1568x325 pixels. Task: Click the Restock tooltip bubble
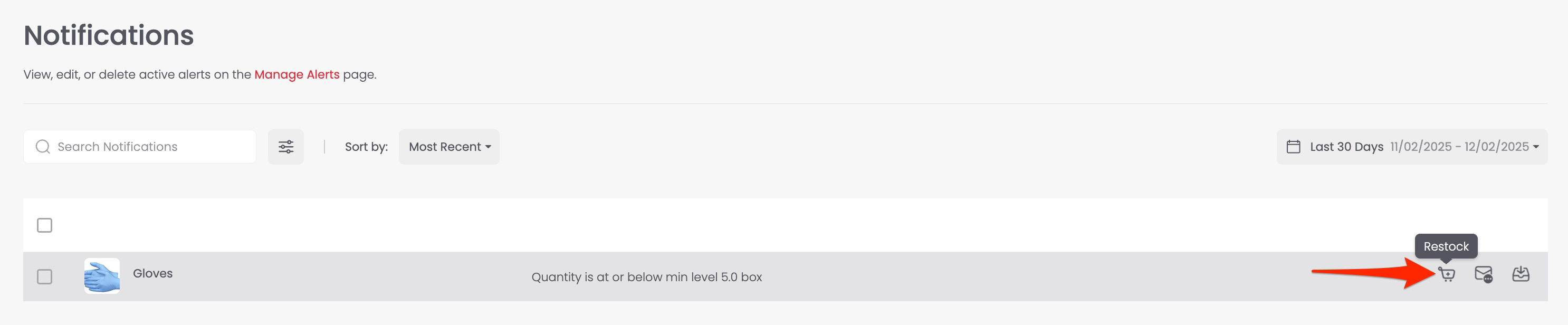[x=1446, y=246]
